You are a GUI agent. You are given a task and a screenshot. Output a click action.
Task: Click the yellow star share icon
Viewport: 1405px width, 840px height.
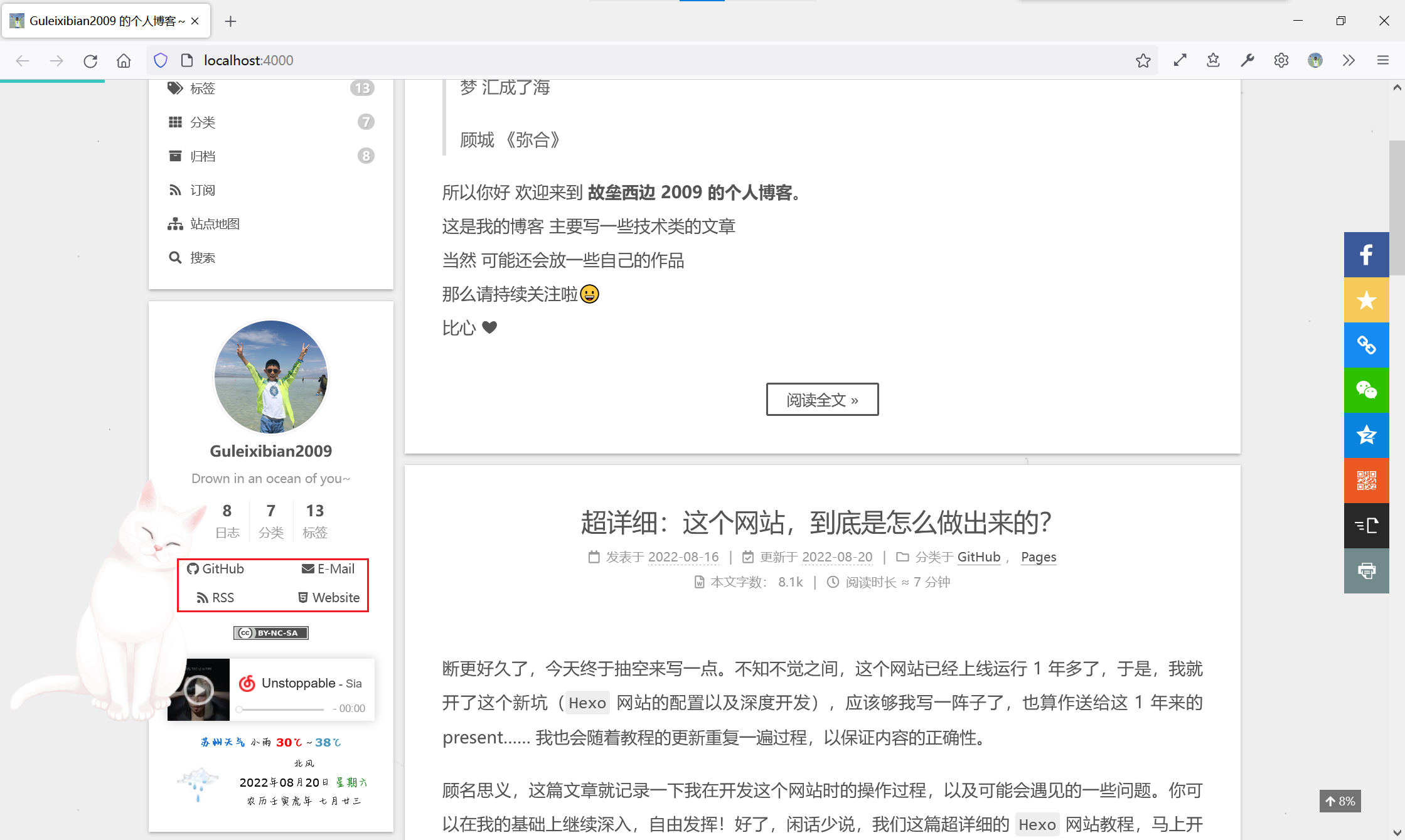(1366, 300)
